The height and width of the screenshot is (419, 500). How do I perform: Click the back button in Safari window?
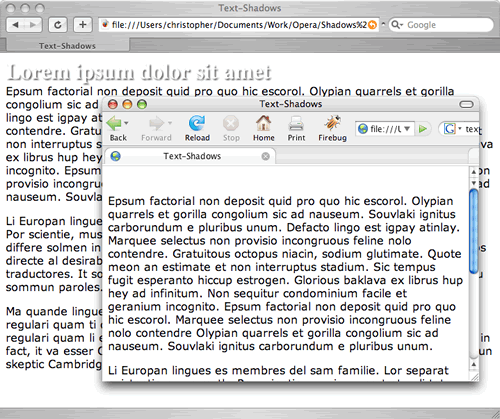[x=16, y=25]
